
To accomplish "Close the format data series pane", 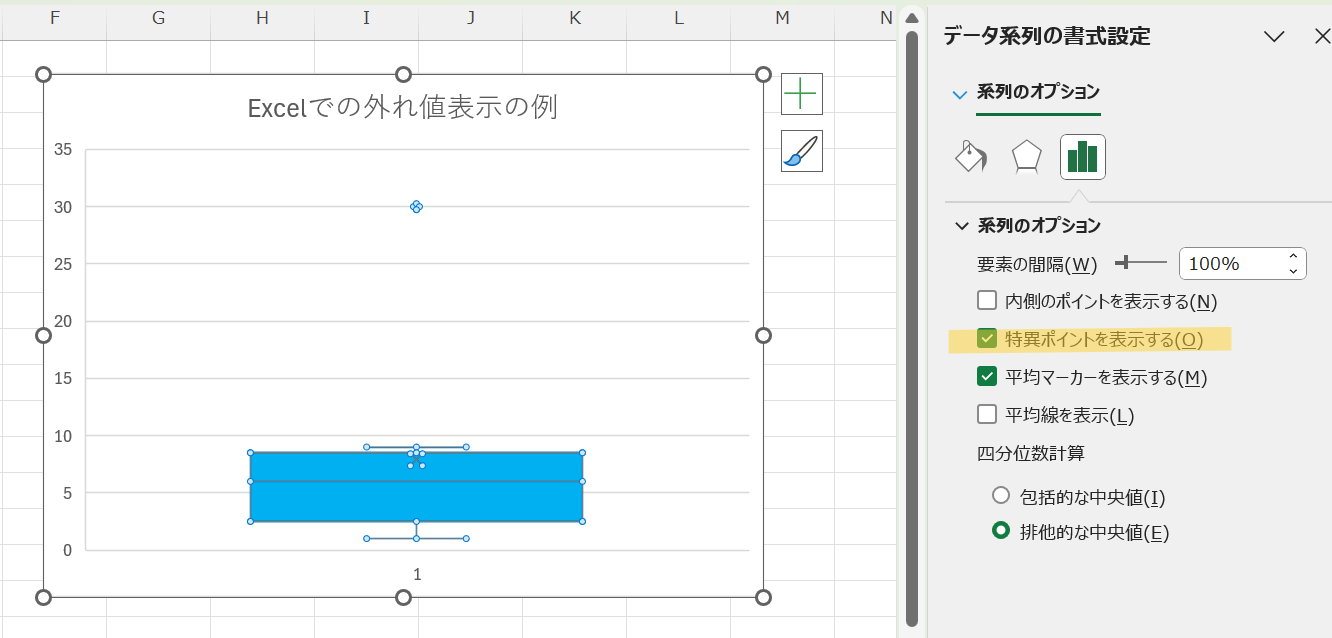I will coord(1321,37).
